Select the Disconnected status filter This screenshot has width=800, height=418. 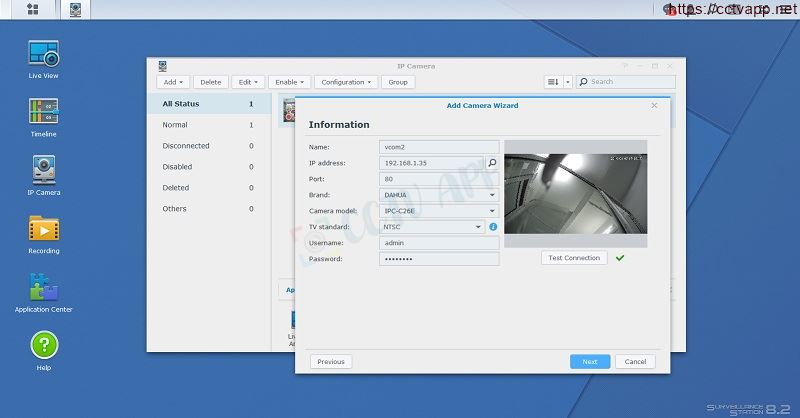pyautogui.click(x=186, y=146)
